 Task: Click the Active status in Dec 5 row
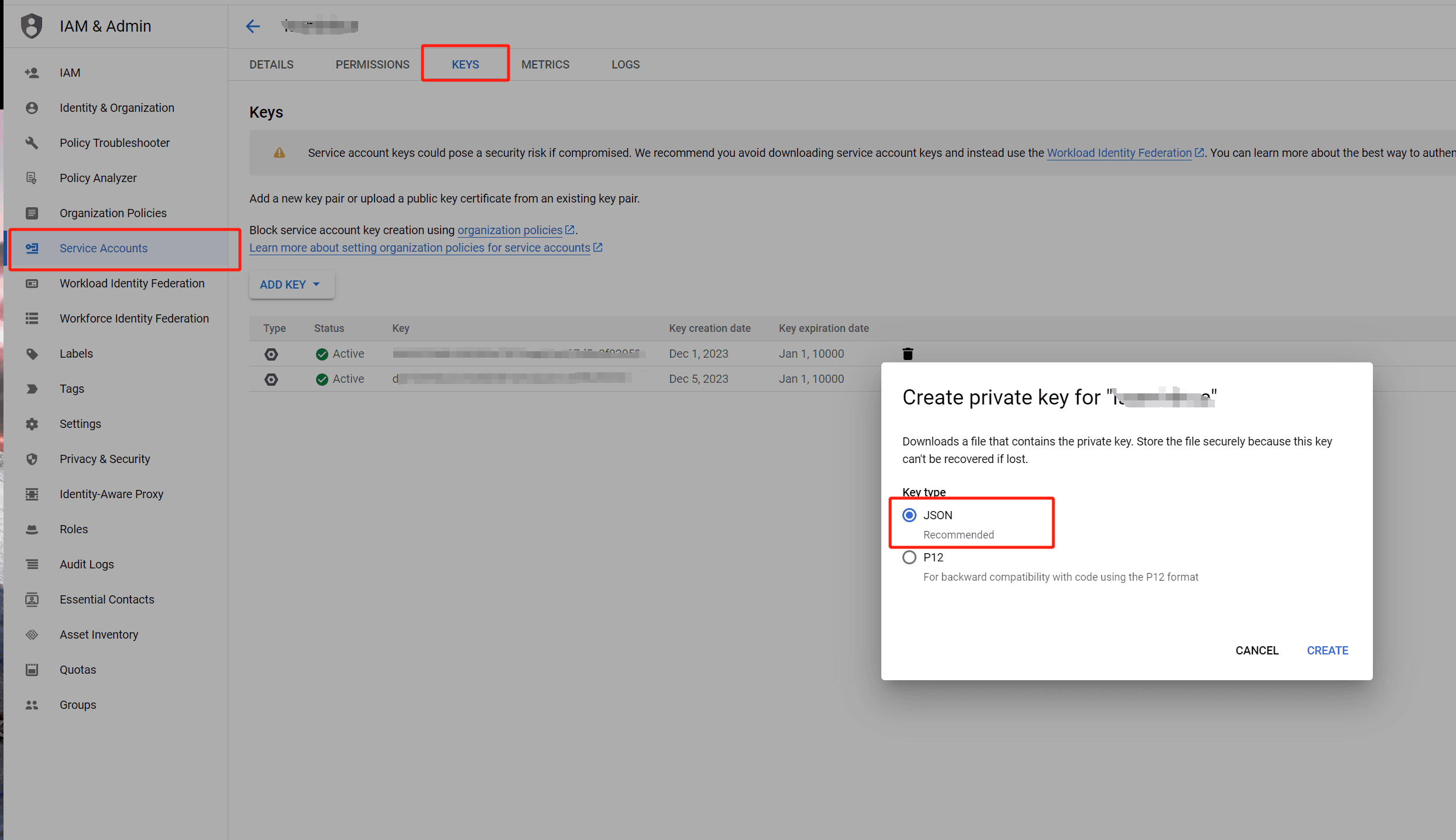[x=339, y=379]
